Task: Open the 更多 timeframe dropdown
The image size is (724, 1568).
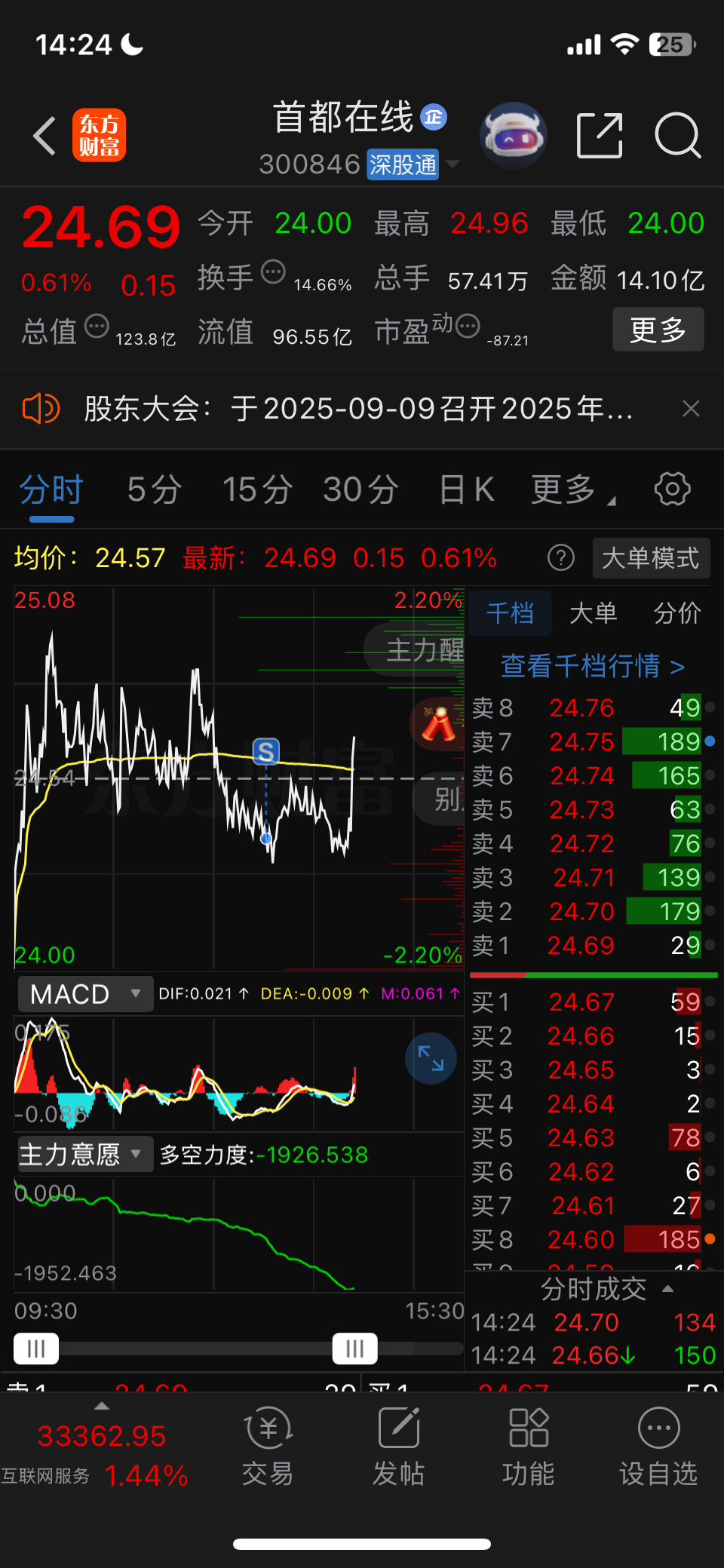Action: click(x=574, y=490)
